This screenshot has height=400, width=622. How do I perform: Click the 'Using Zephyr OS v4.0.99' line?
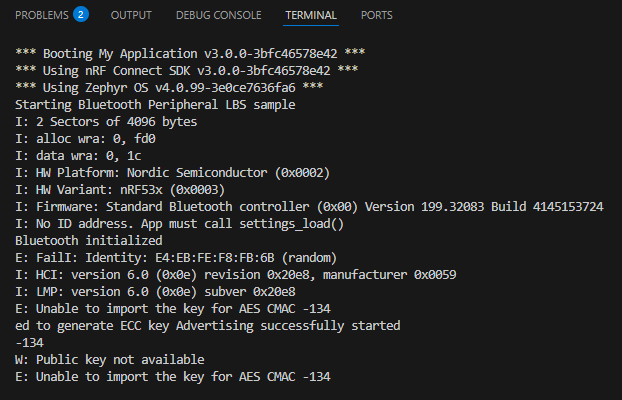(169, 88)
